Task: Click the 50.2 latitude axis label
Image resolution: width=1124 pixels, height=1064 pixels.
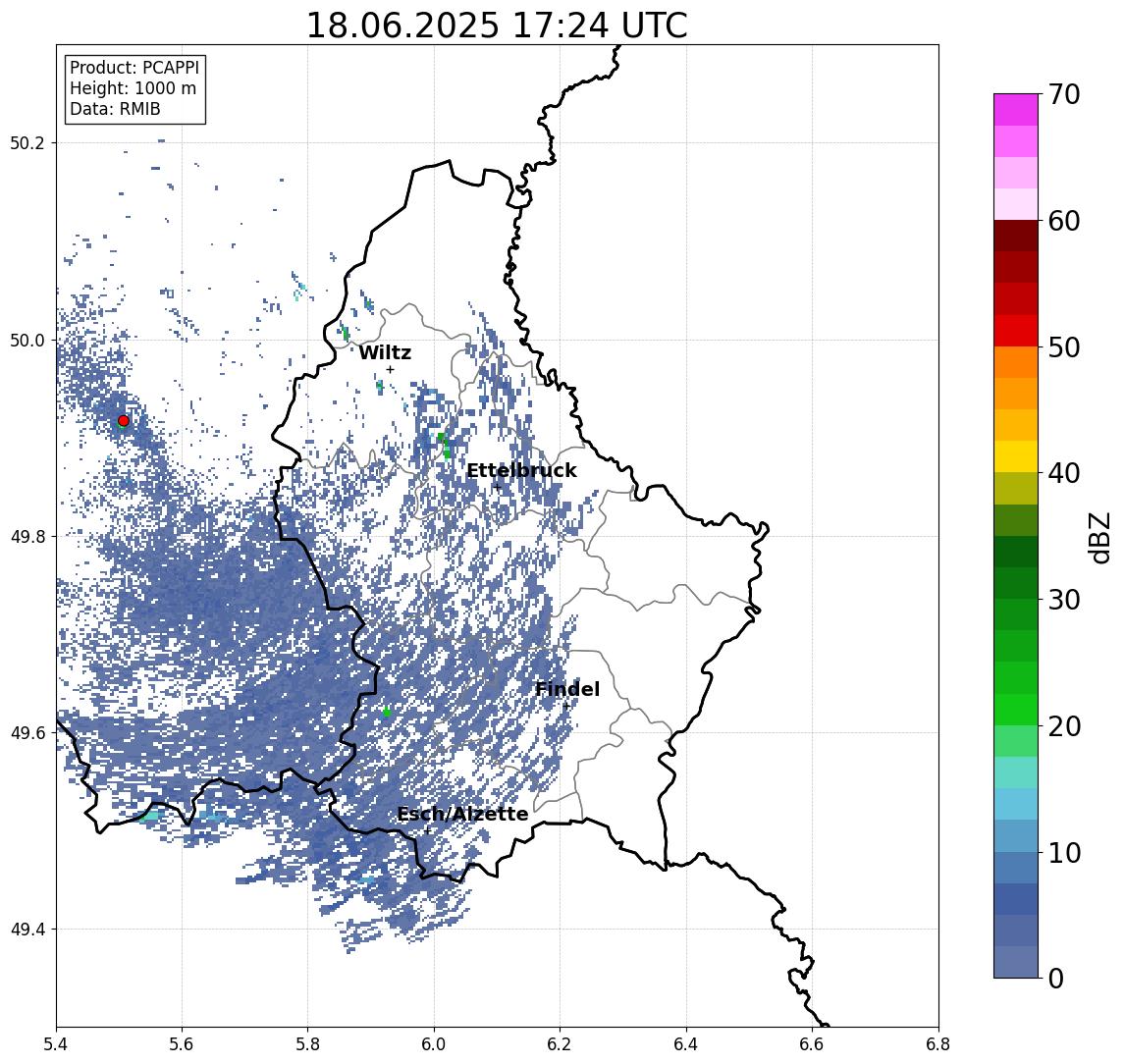Action: (x=27, y=142)
